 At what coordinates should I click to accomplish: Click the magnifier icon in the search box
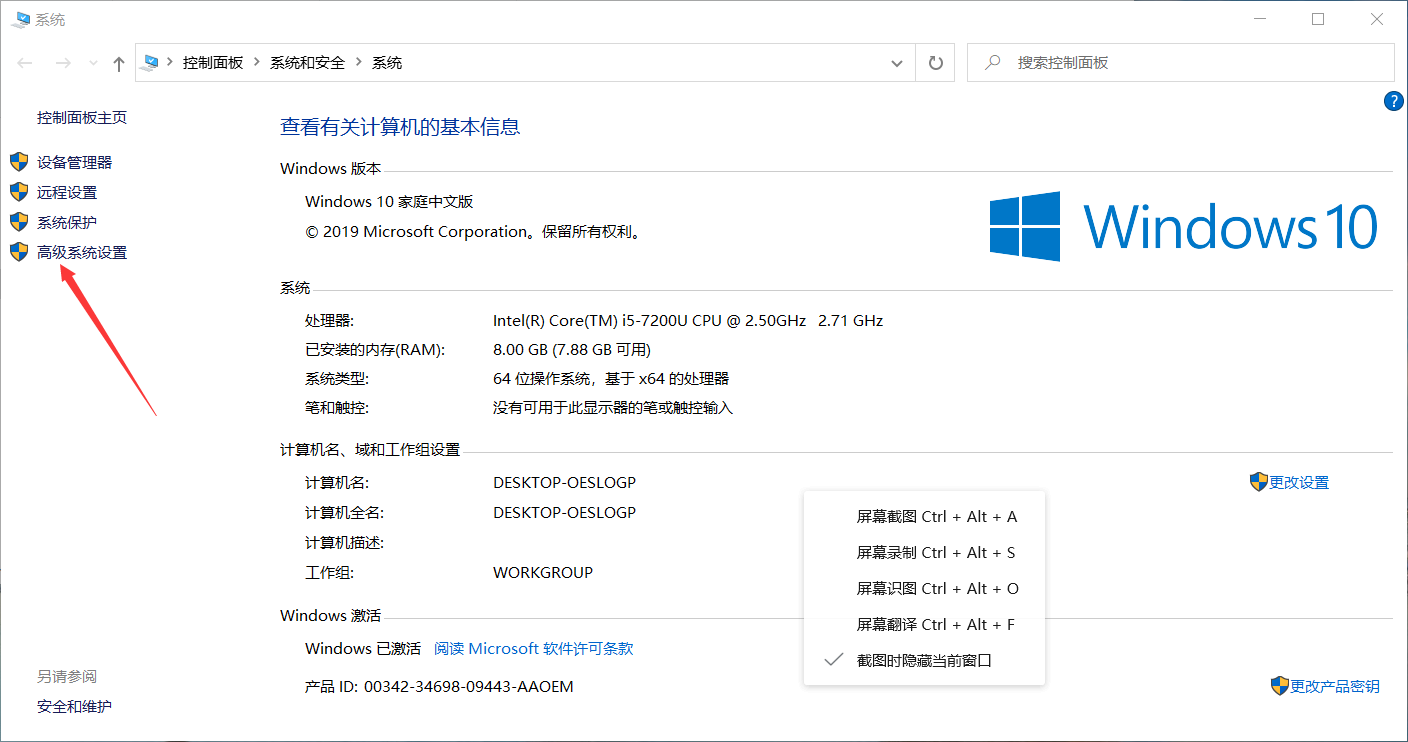click(993, 63)
